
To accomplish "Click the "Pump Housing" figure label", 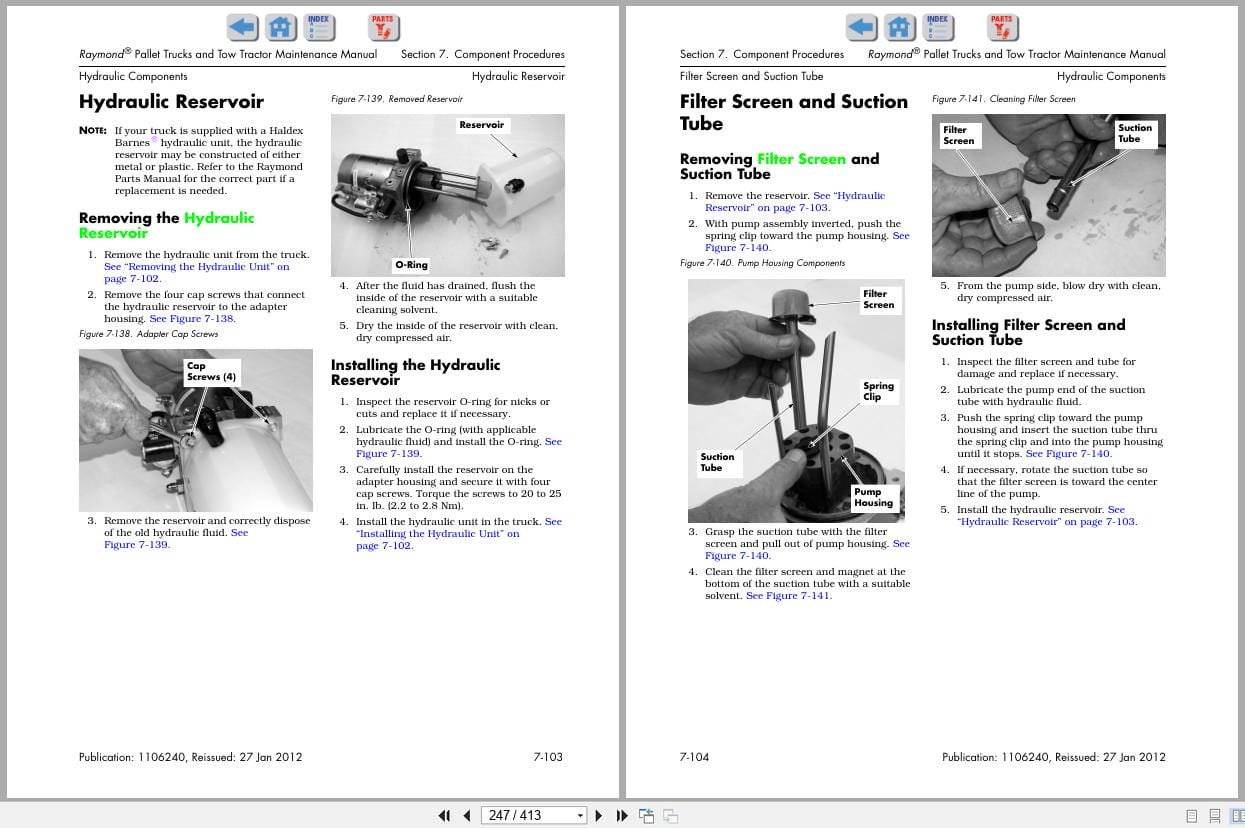I will (873, 497).
